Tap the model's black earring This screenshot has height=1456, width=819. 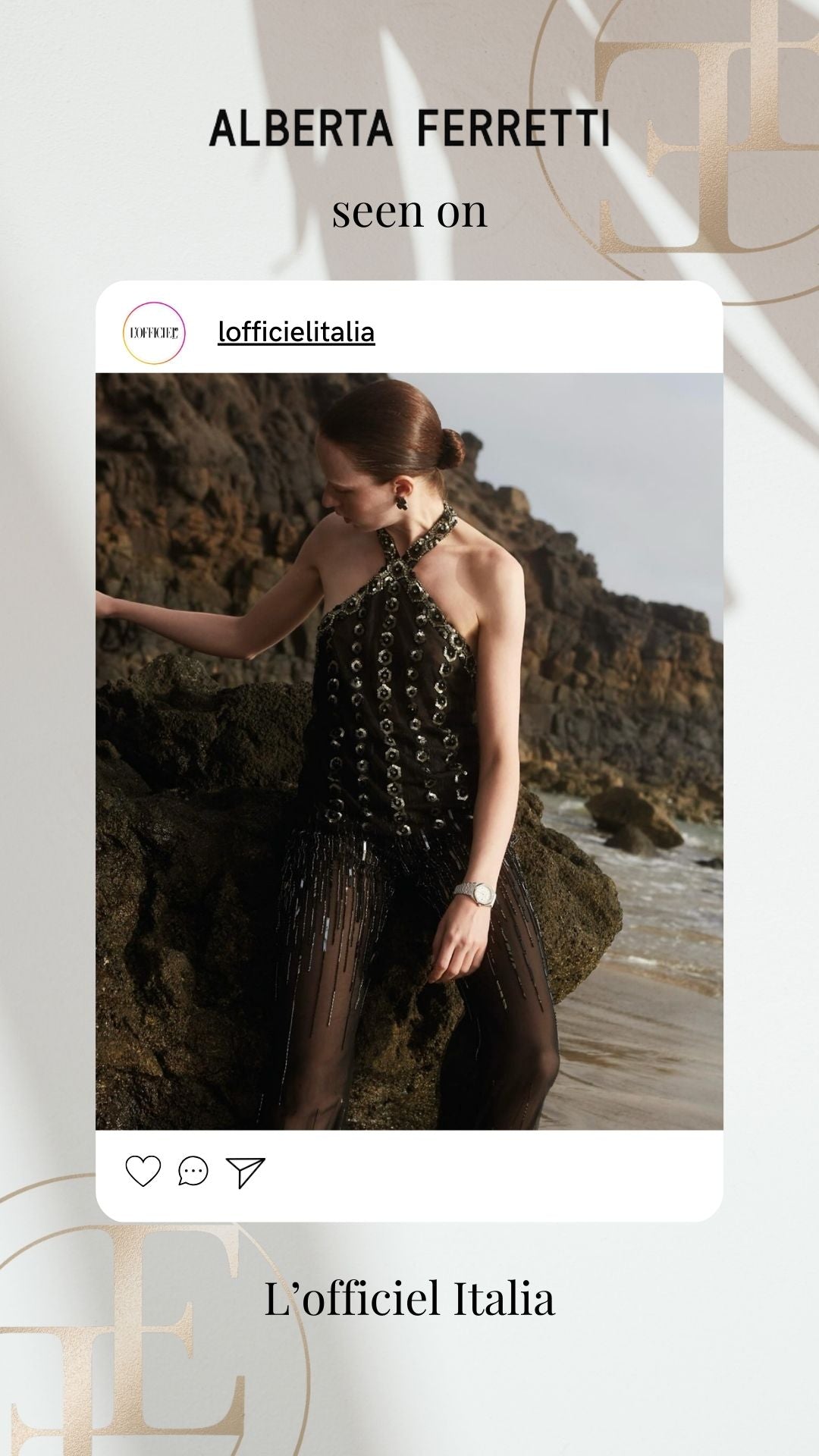click(x=400, y=501)
